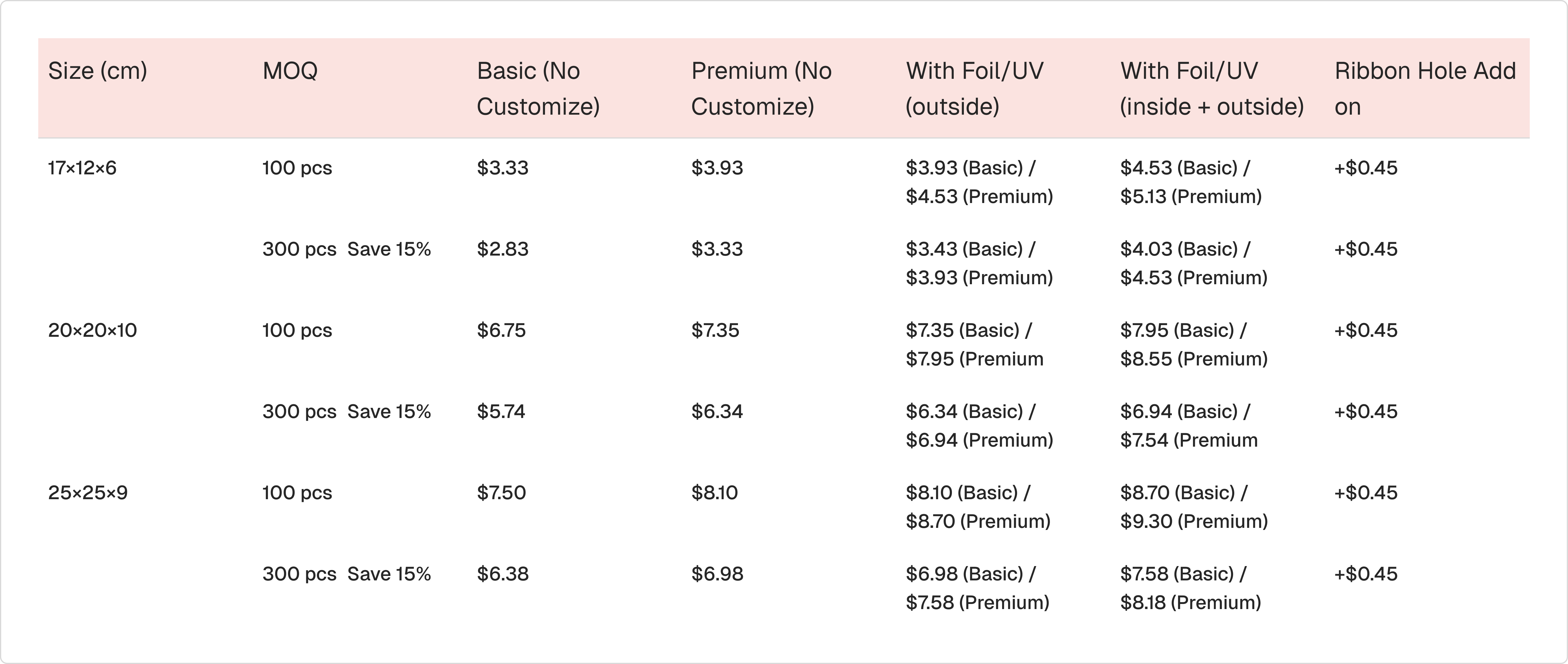This screenshot has width=1568, height=664.
Task: Click the $3.33 basic price for 17×12×6
Action: point(503,168)
